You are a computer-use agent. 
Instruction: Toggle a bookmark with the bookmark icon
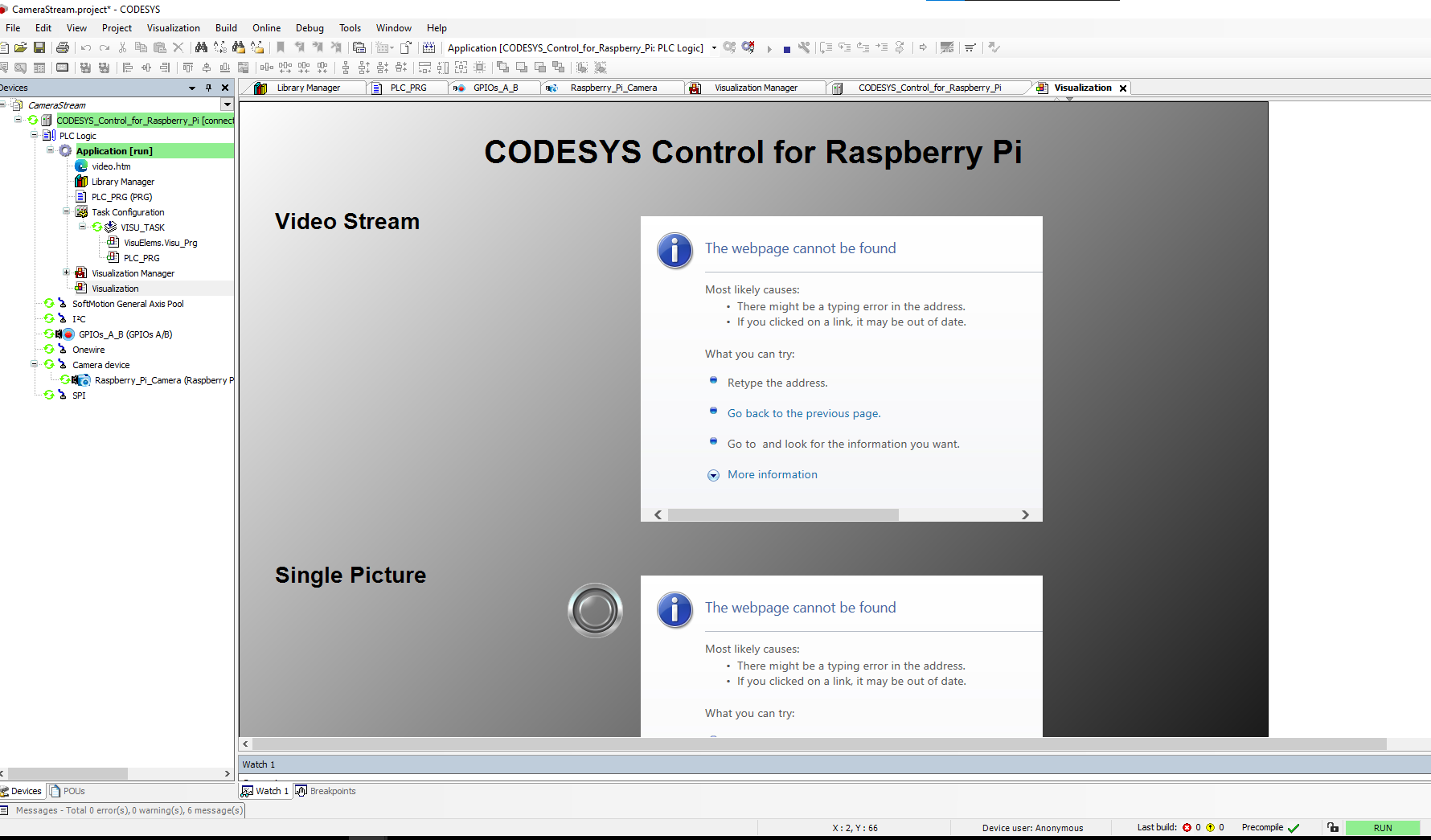tap(280, 47)
